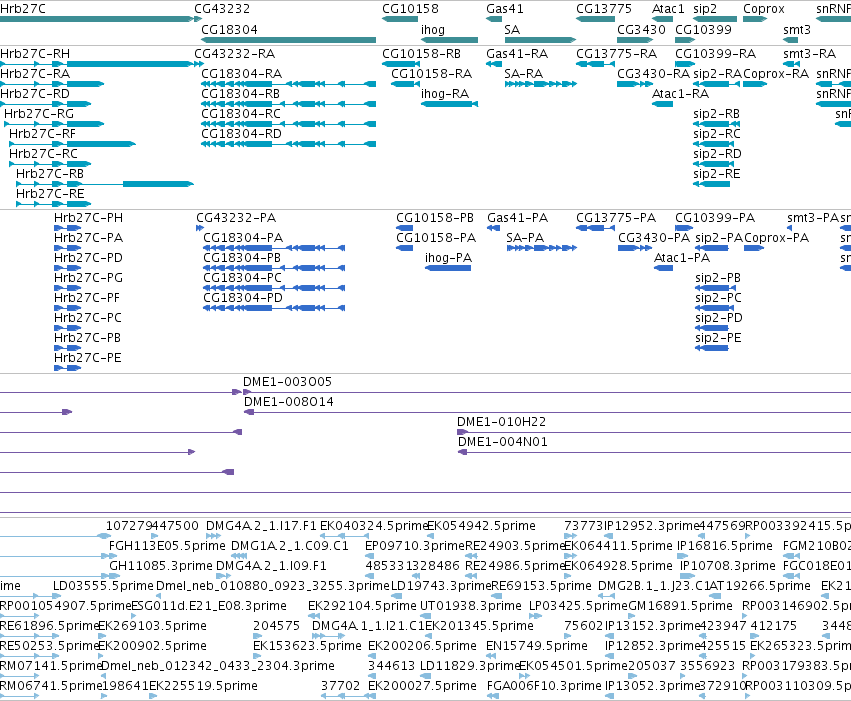This screenshot has height=701, width=851.
Task: Click EST EK153623.5prime
Action: coord(307,646)
